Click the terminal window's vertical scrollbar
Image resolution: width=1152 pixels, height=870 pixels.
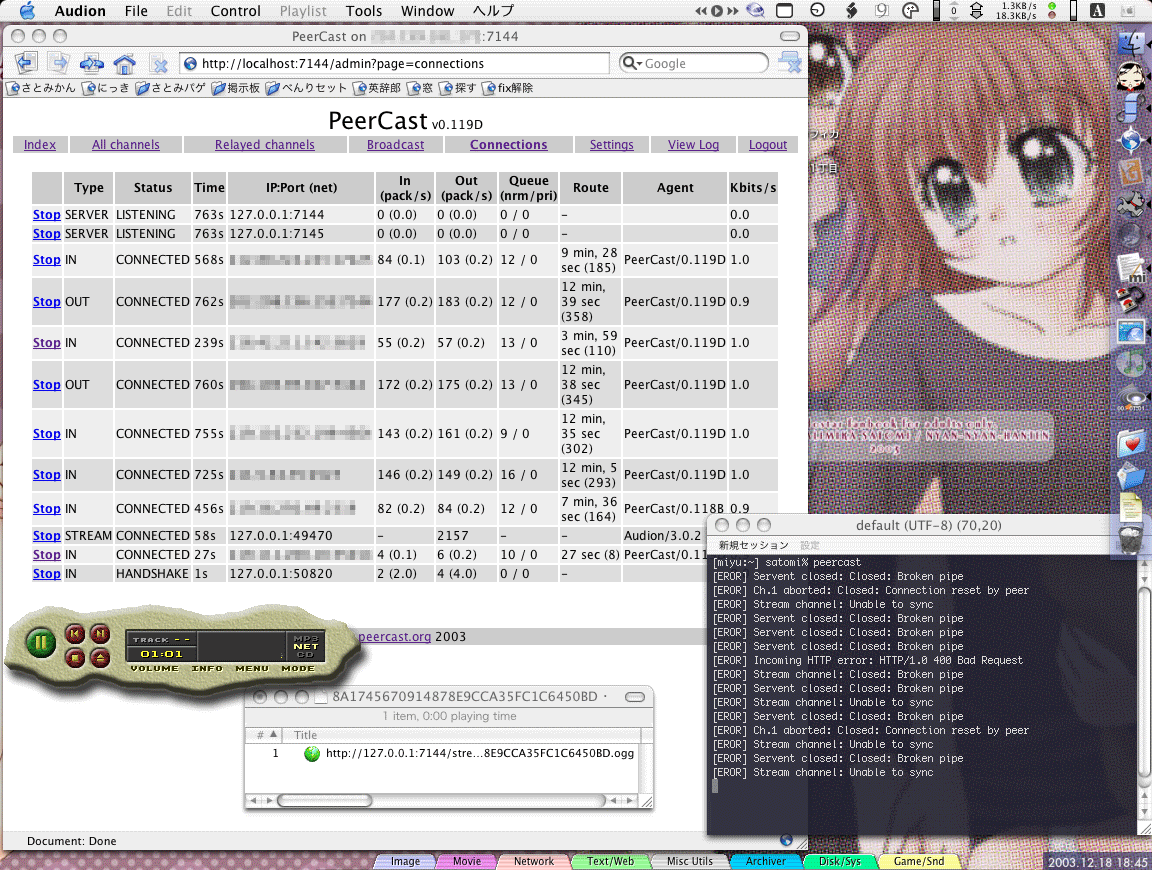(x=1144, y=680)
